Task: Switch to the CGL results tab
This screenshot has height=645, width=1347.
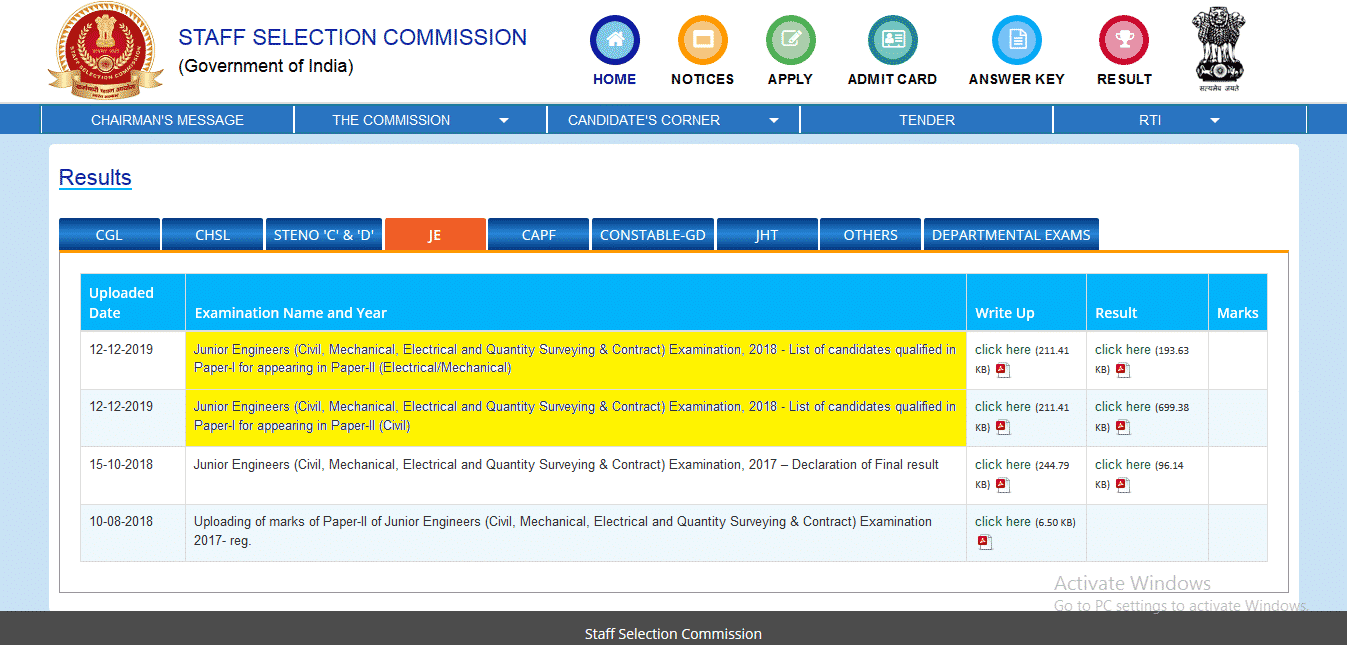Action: pyautogui.click(x=109, y=234)
